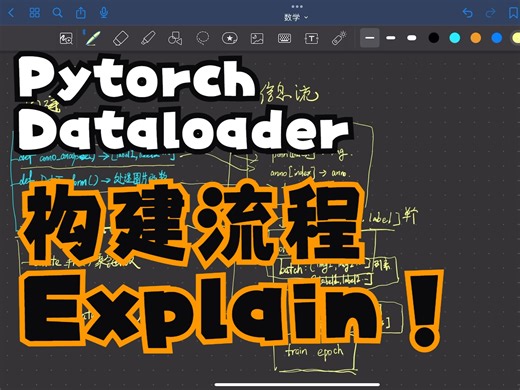Select the Shapes tool
Screen dimensions: 520x390
tap(175, 38)
